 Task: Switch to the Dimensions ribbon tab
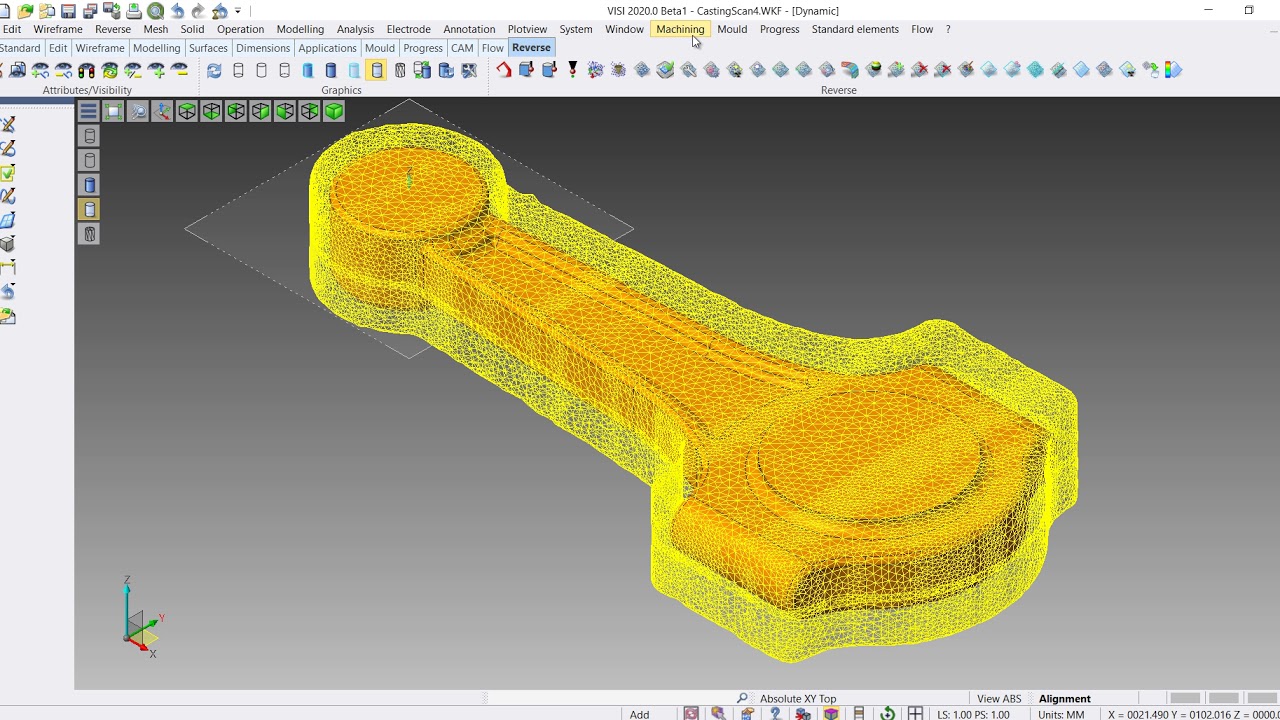tap(263, 48)
